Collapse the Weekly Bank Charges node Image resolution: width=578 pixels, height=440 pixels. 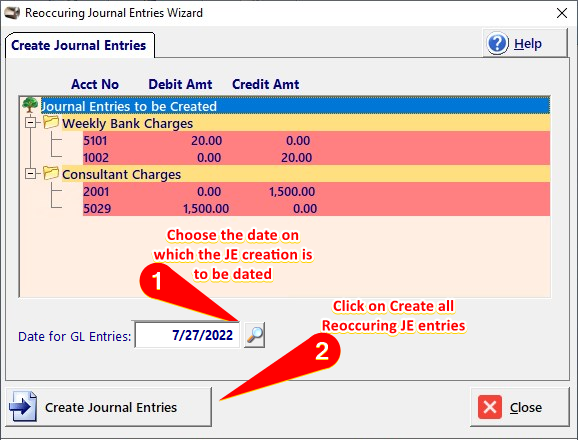point(31,123)
